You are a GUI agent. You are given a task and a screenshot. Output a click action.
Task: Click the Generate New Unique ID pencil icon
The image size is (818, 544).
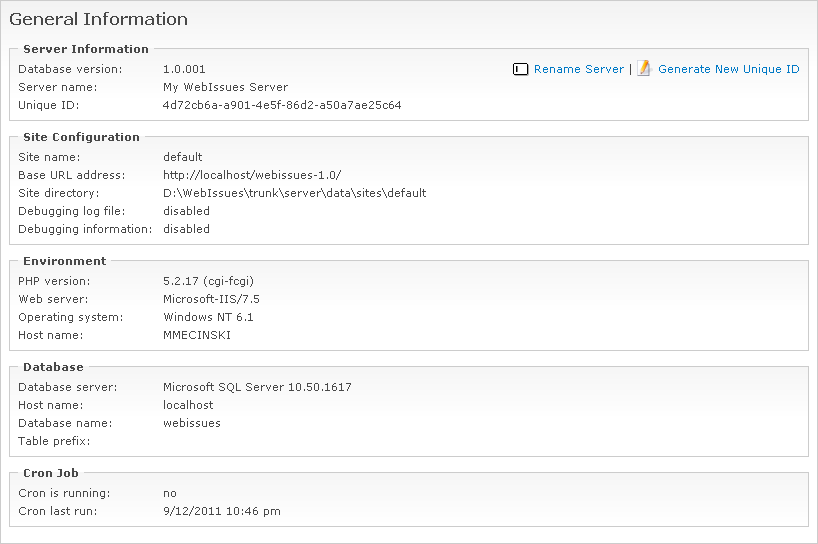pyautogui.click(x=645, y=69)
